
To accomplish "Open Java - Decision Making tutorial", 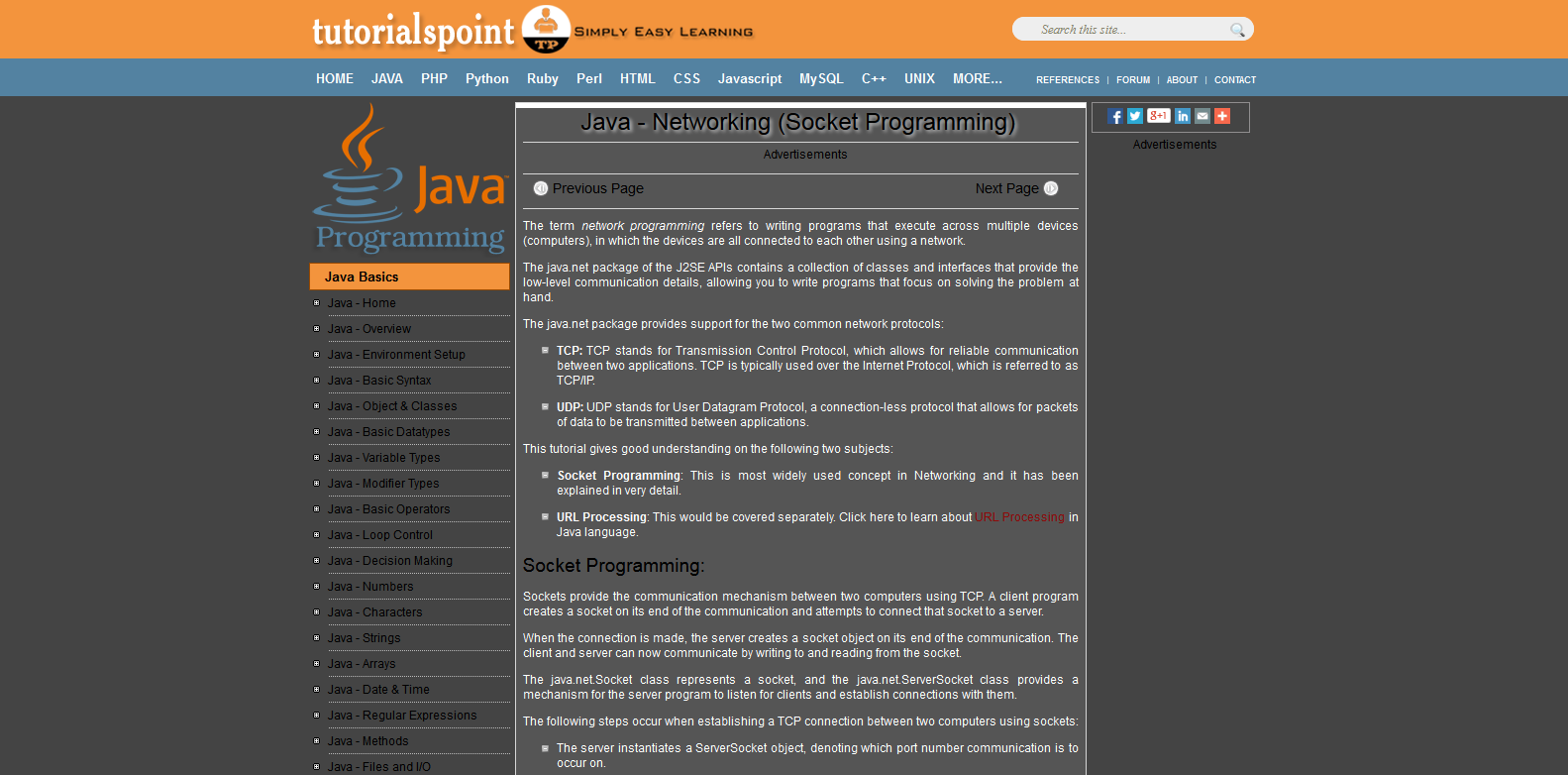I will (x=390, y=561).
